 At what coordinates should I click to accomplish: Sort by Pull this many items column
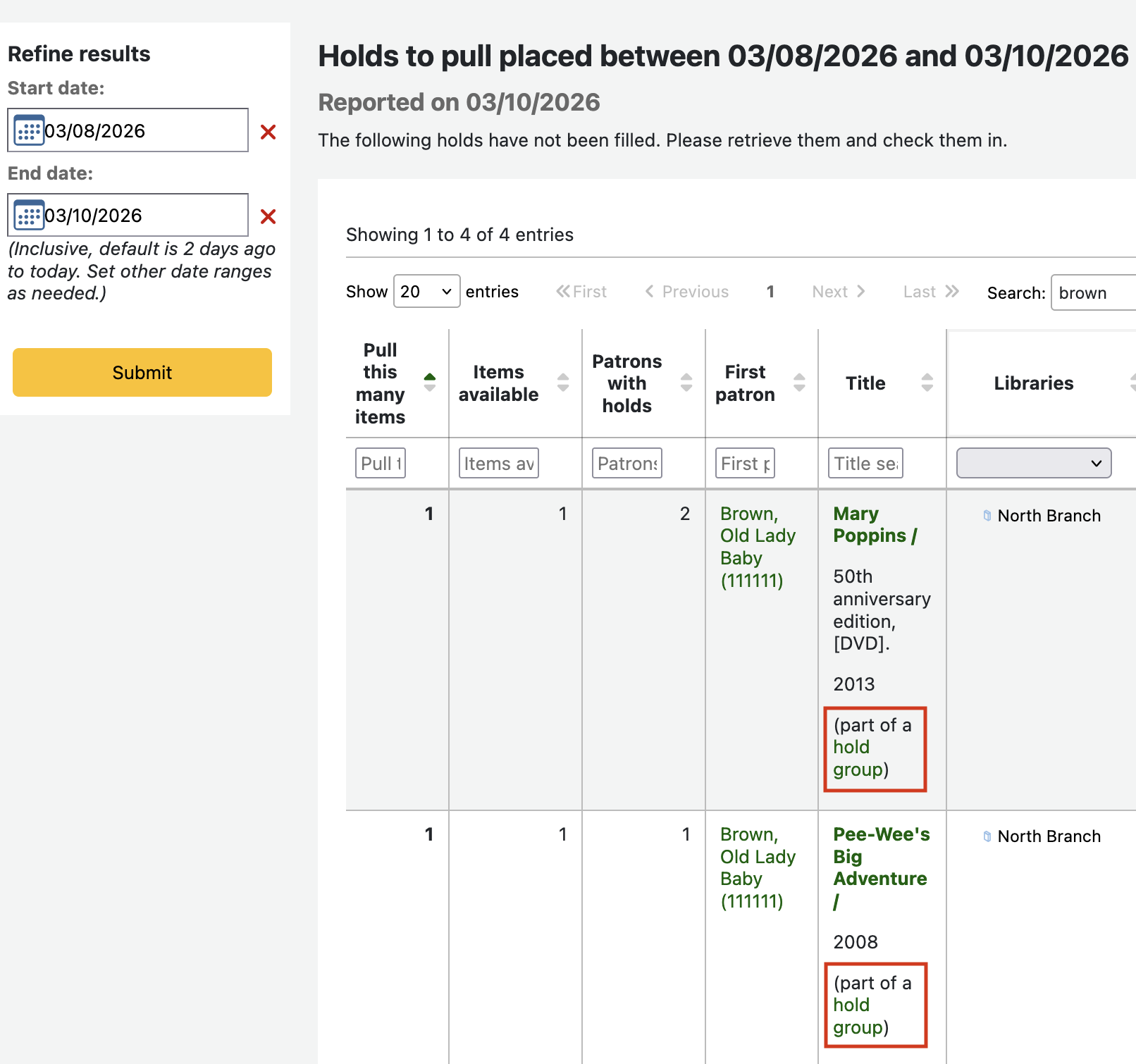[x=429, y=383]
